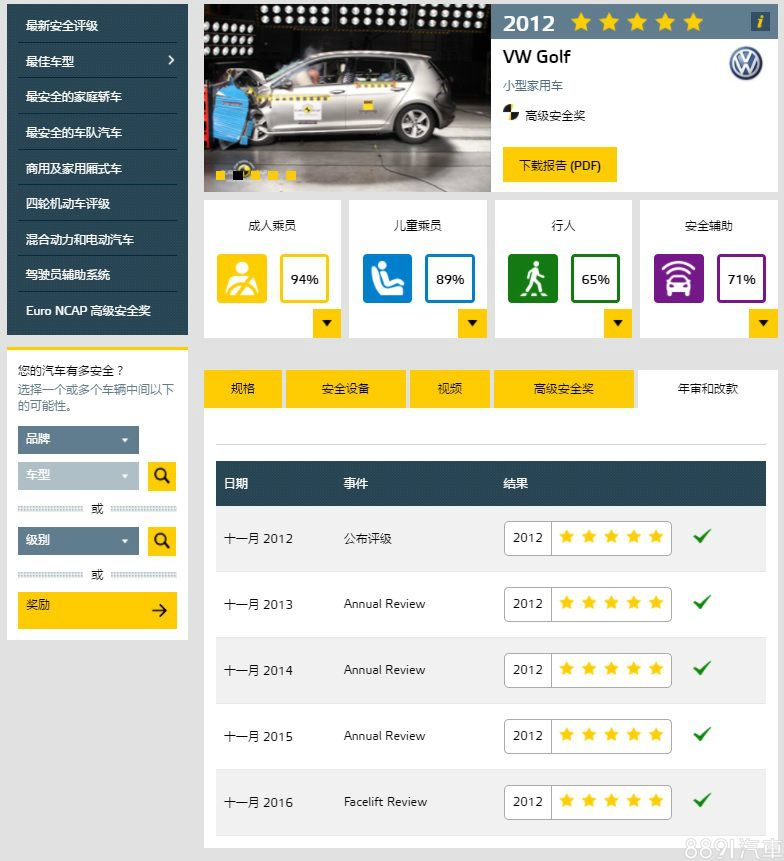Click green checkmark in 十一月 2016 row
The width and height of the screenshot is (784, 861).
[702, 800]
